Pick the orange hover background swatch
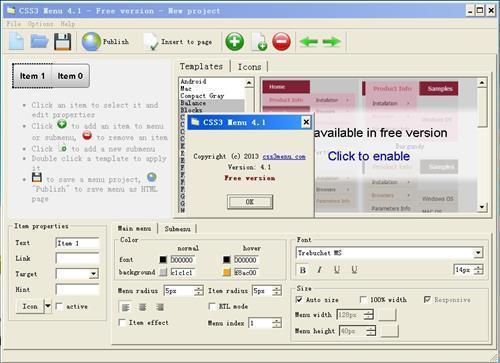Image resolution: width=500 pixels, height=363 pixels. (227, 272)
